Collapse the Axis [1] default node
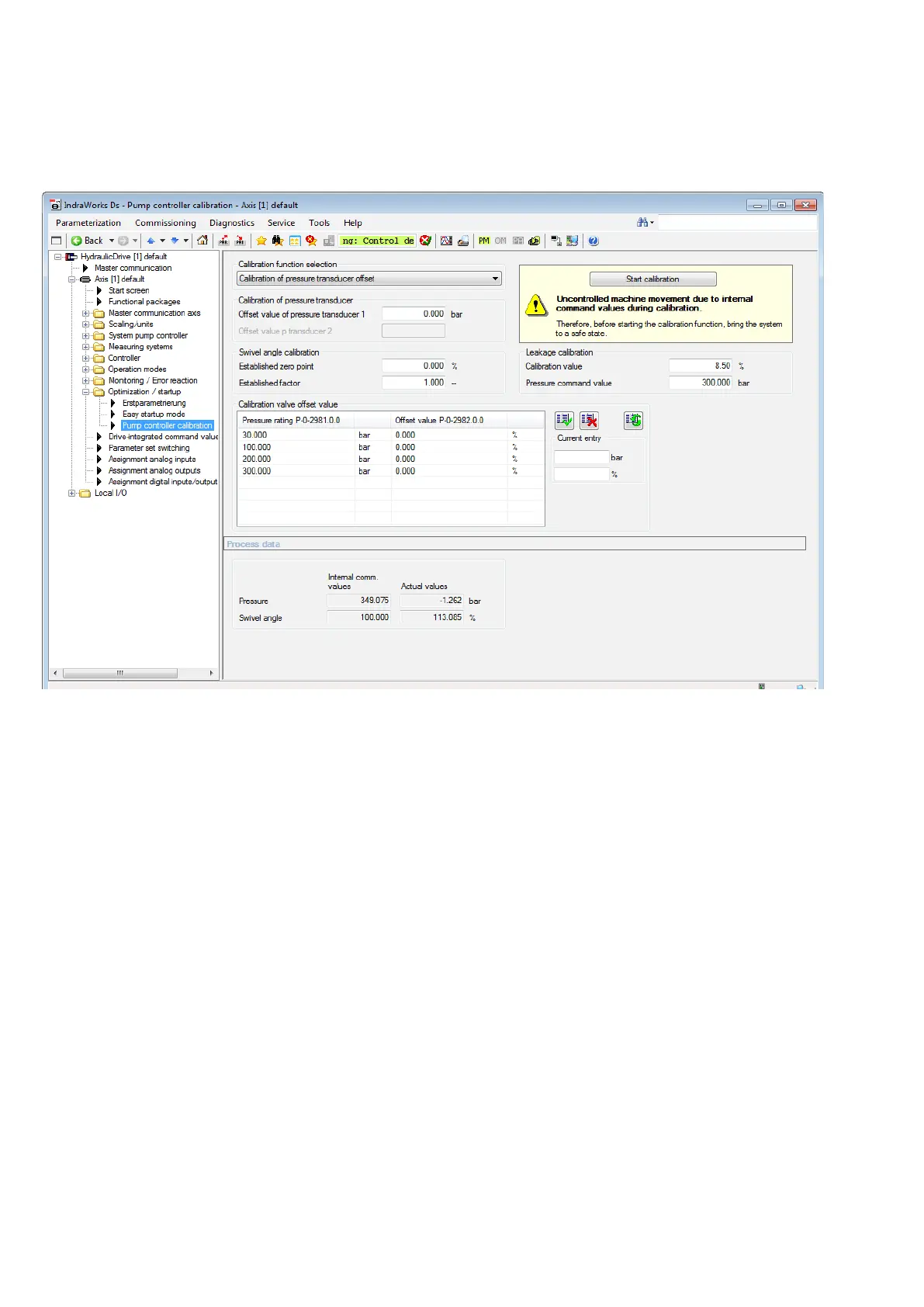The image size is (924, 1307). click(71, 279)
